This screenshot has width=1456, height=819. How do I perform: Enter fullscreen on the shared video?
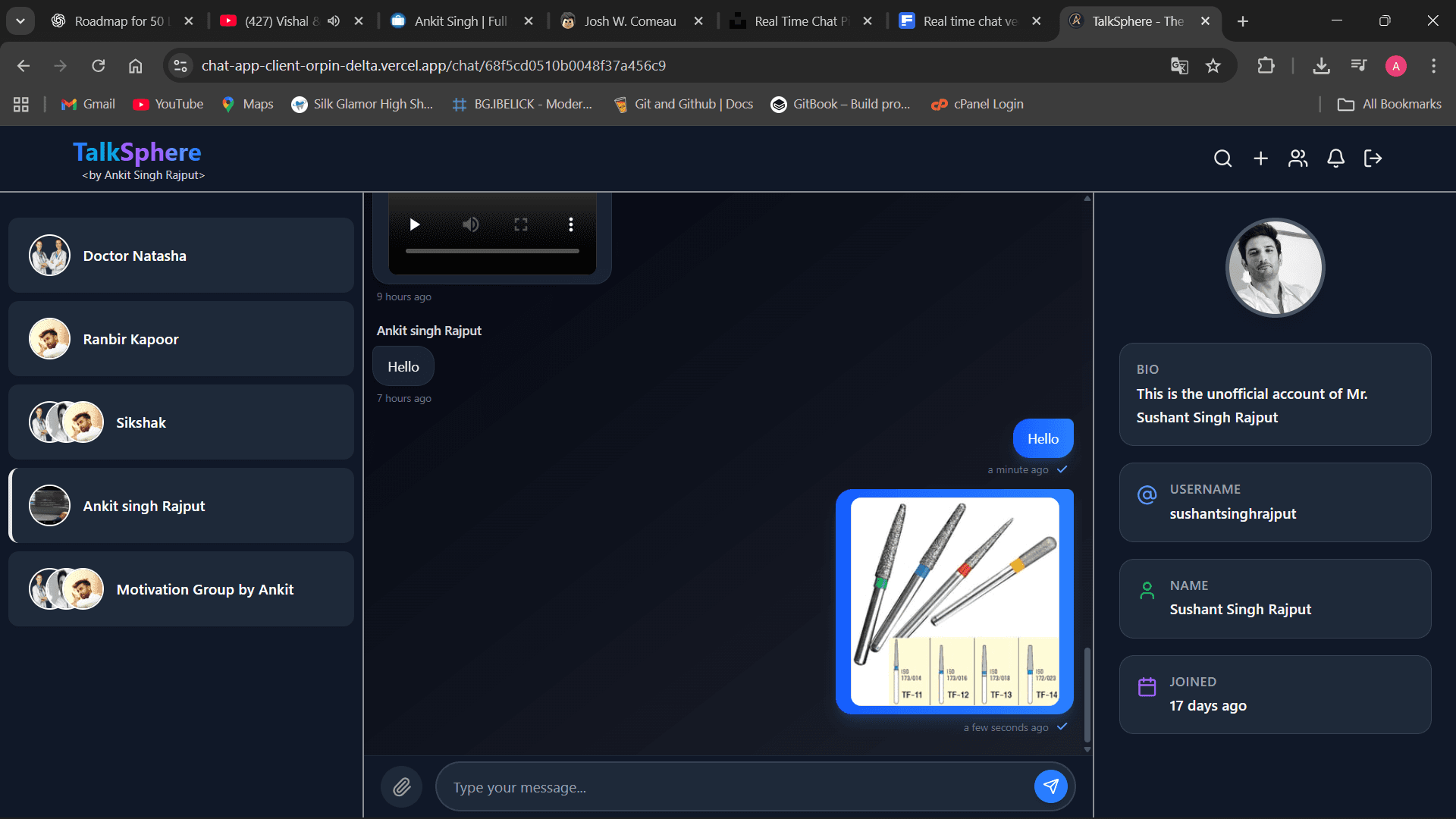click(x=520, y=224)
